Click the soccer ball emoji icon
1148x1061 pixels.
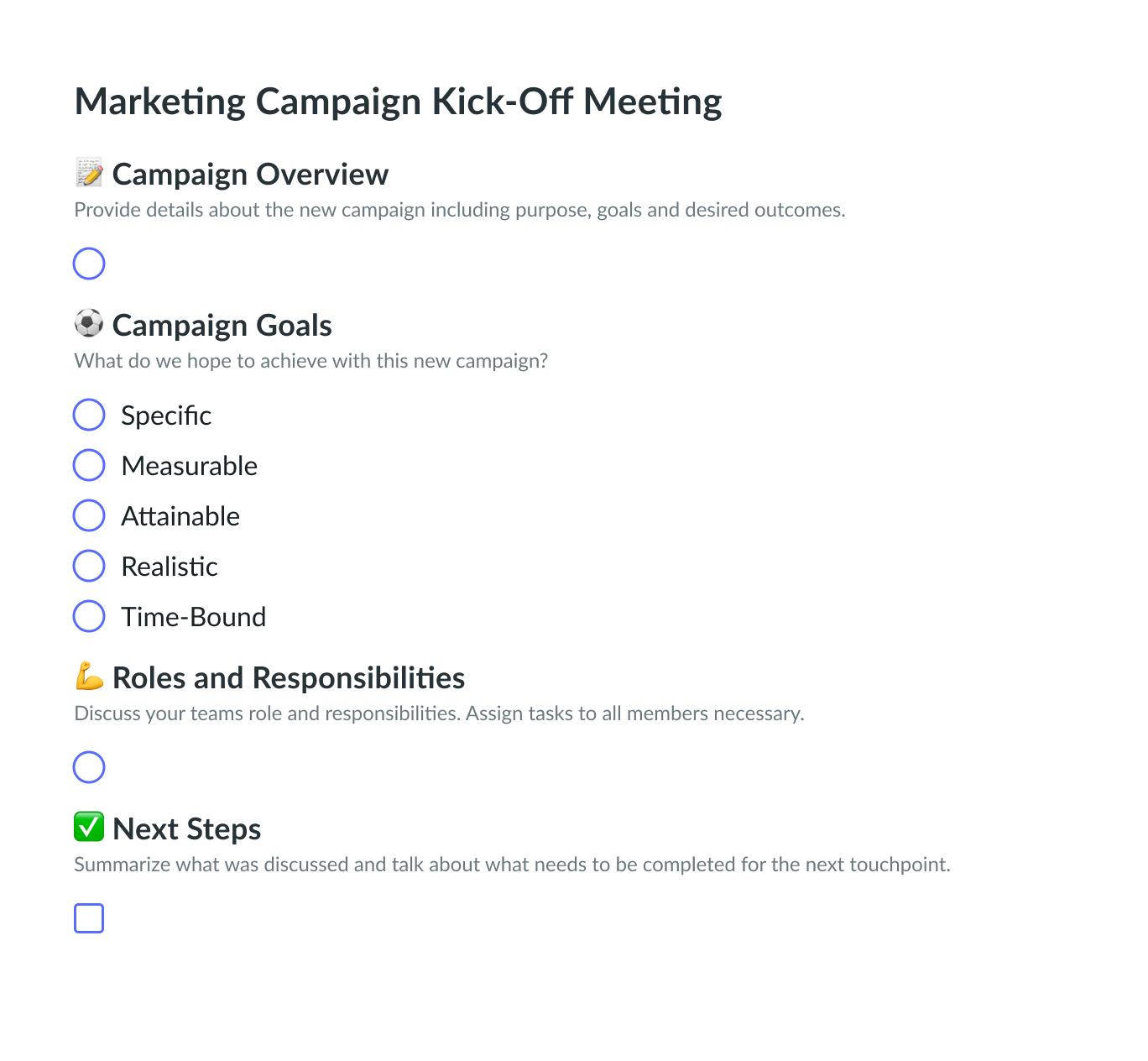(x=89, y=323)
